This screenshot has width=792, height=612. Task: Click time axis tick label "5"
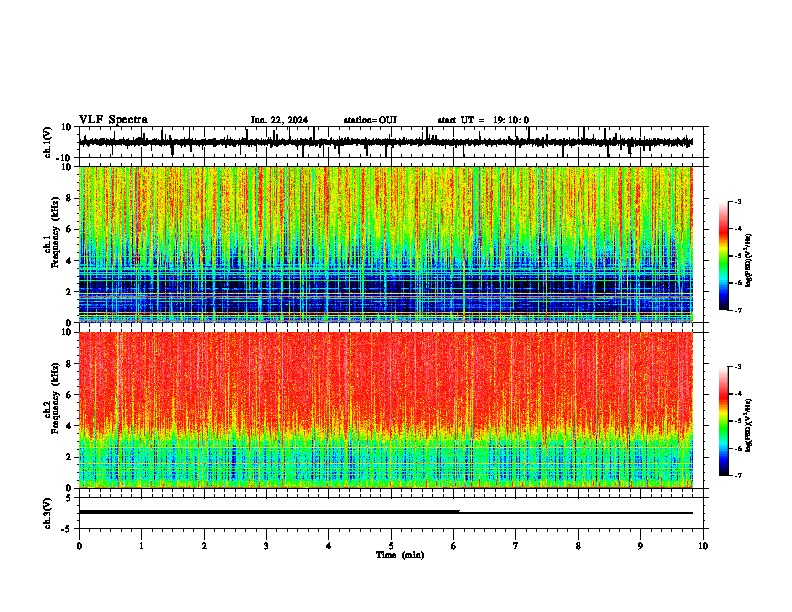391,546
